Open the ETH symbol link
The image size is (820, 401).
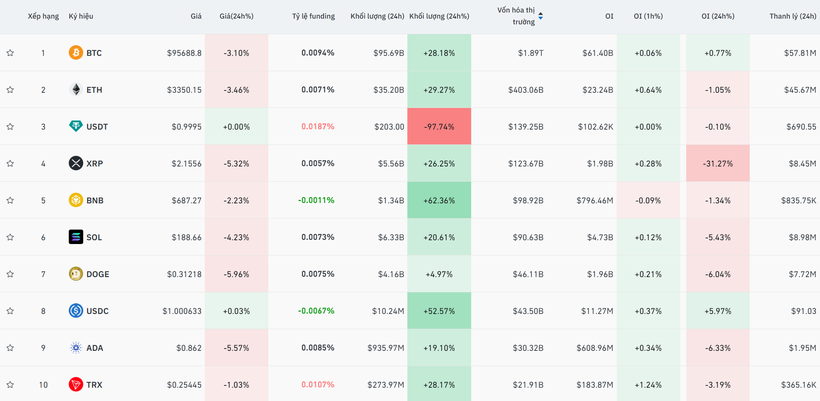coord(94,89)
